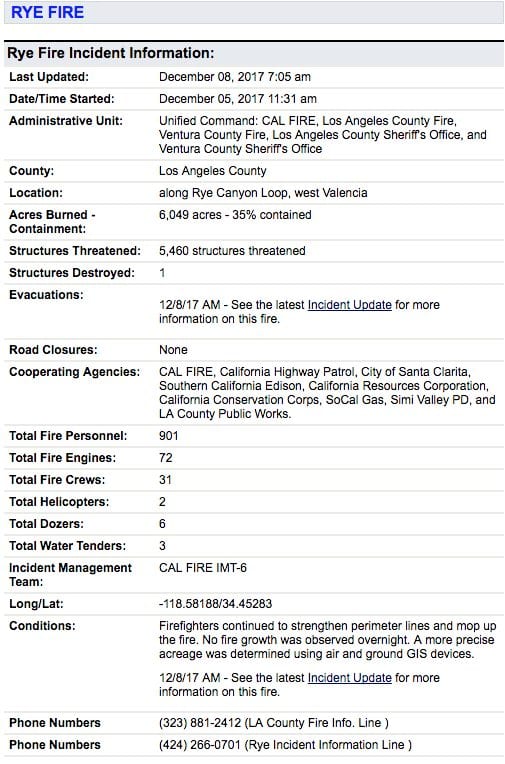Click the CAL FIRE IMT-6 team text

pyautogui.click(x=203, y=568)
